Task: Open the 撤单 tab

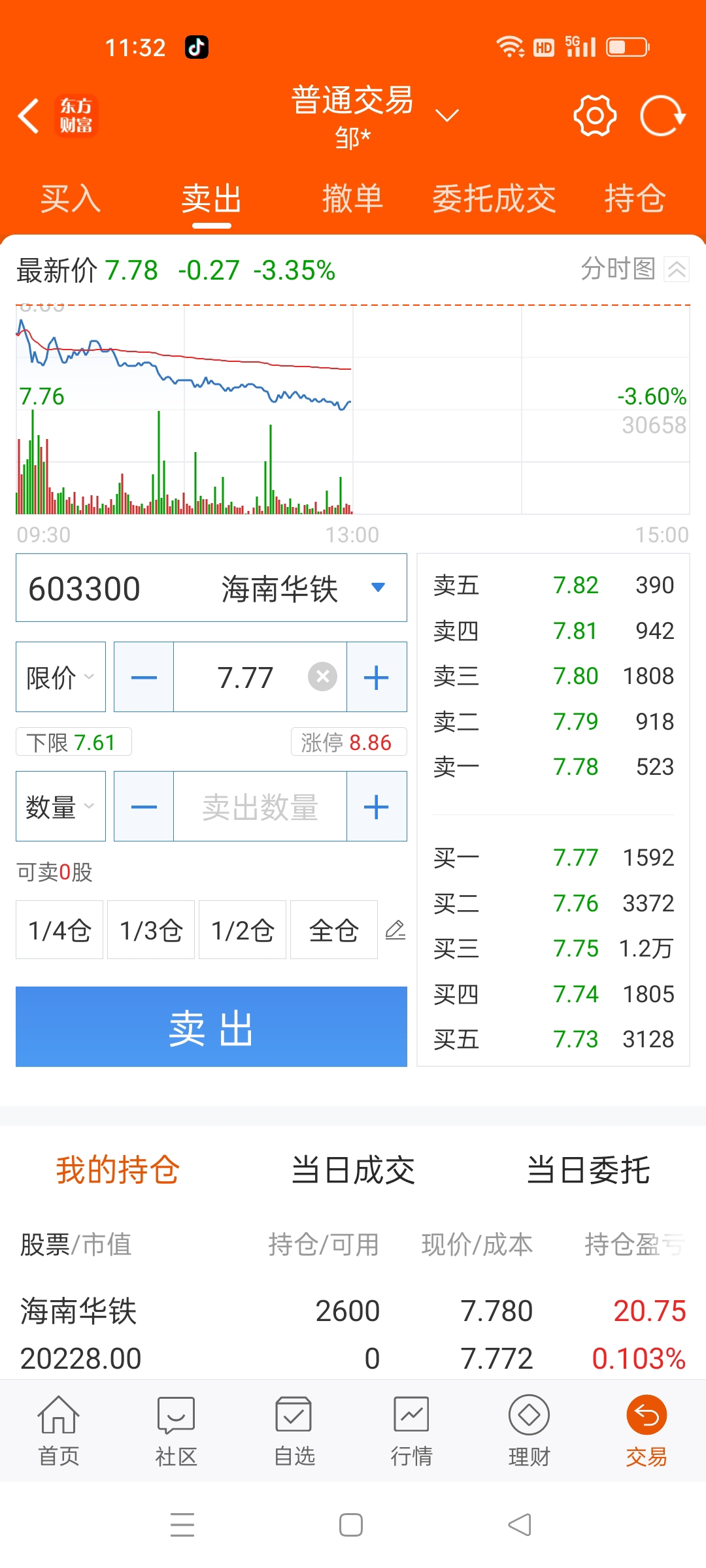Action: tap(353, 199)
